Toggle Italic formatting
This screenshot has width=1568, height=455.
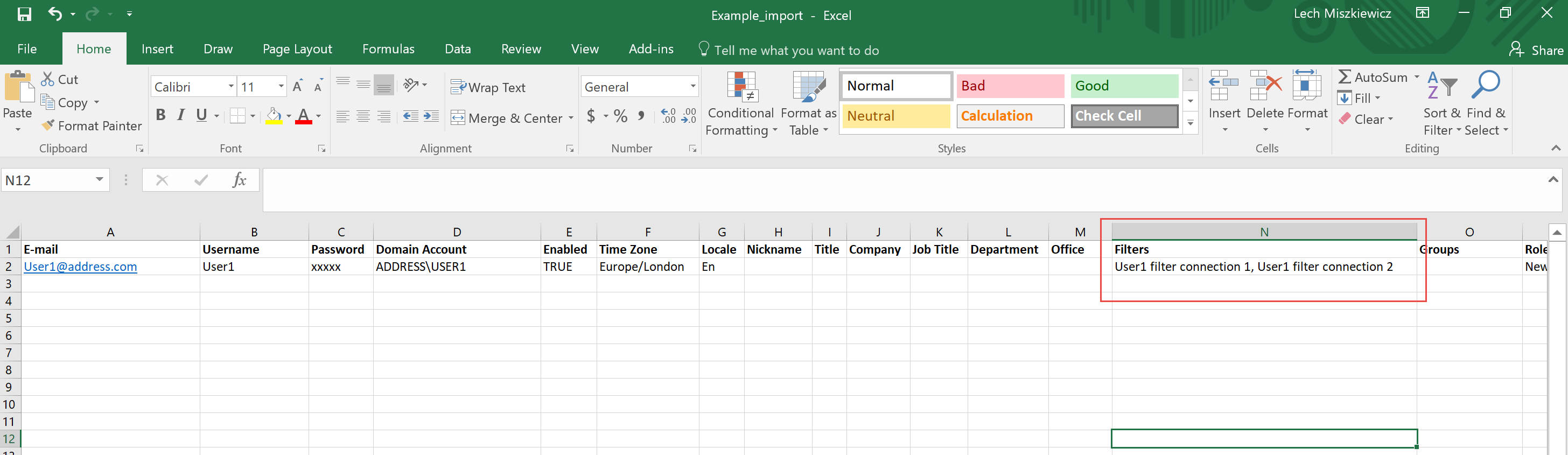181,115
